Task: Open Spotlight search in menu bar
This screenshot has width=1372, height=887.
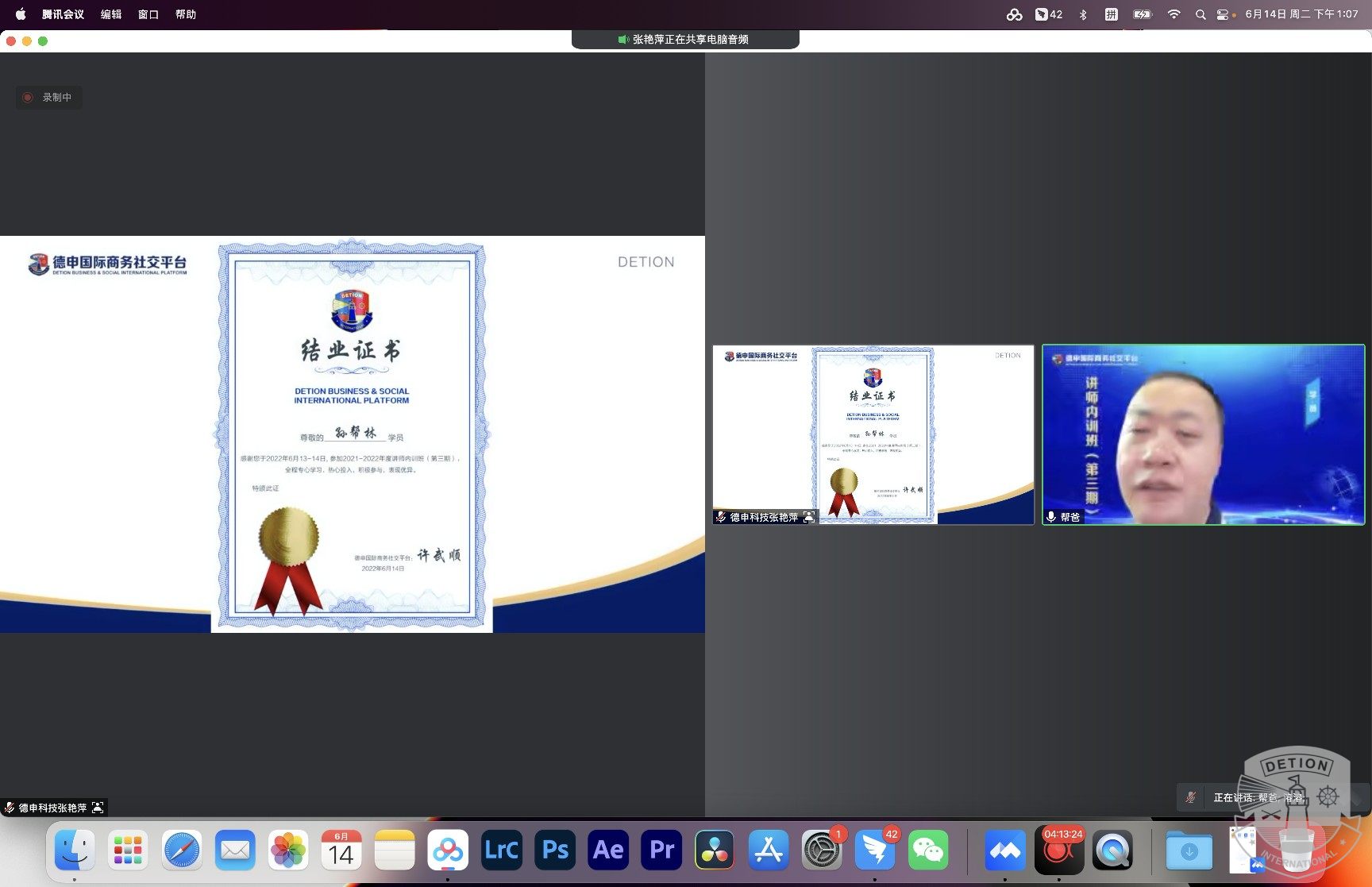Action: [x=1200, y=14]
